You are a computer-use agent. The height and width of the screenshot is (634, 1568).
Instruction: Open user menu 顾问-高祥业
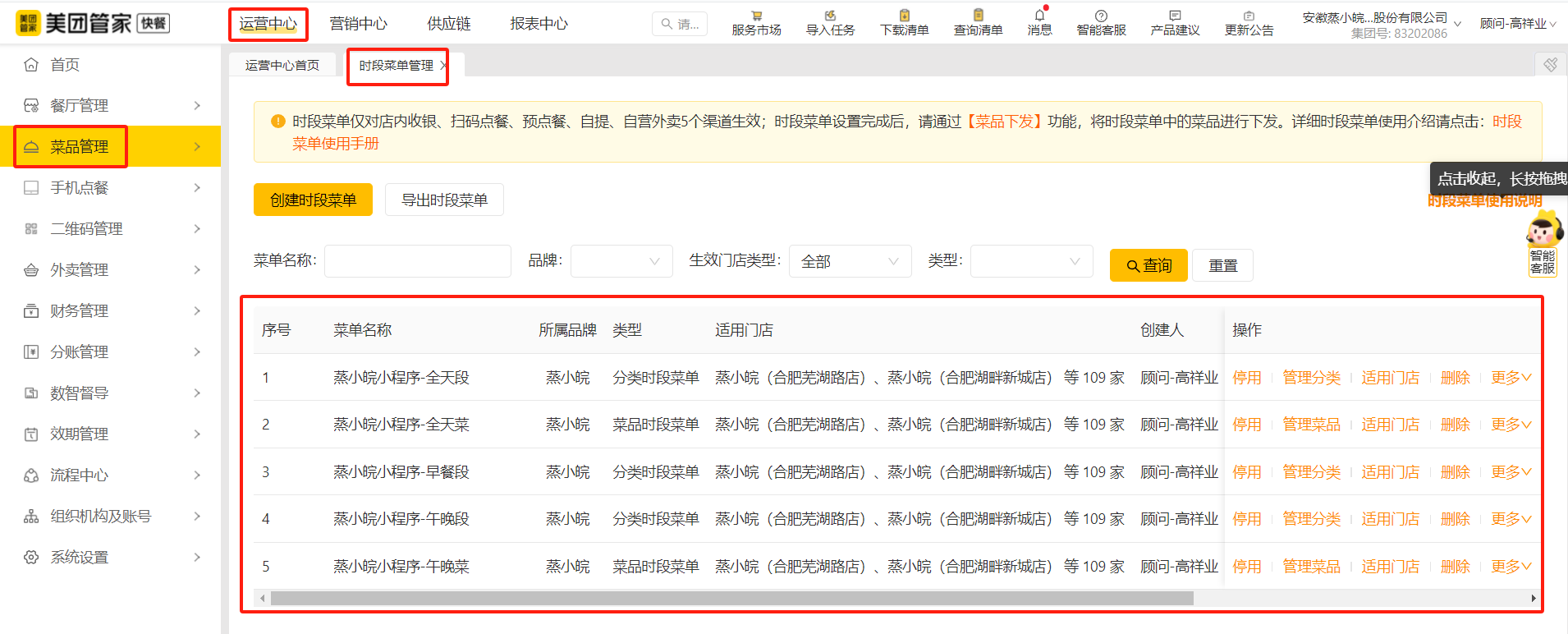(1518, 24)
